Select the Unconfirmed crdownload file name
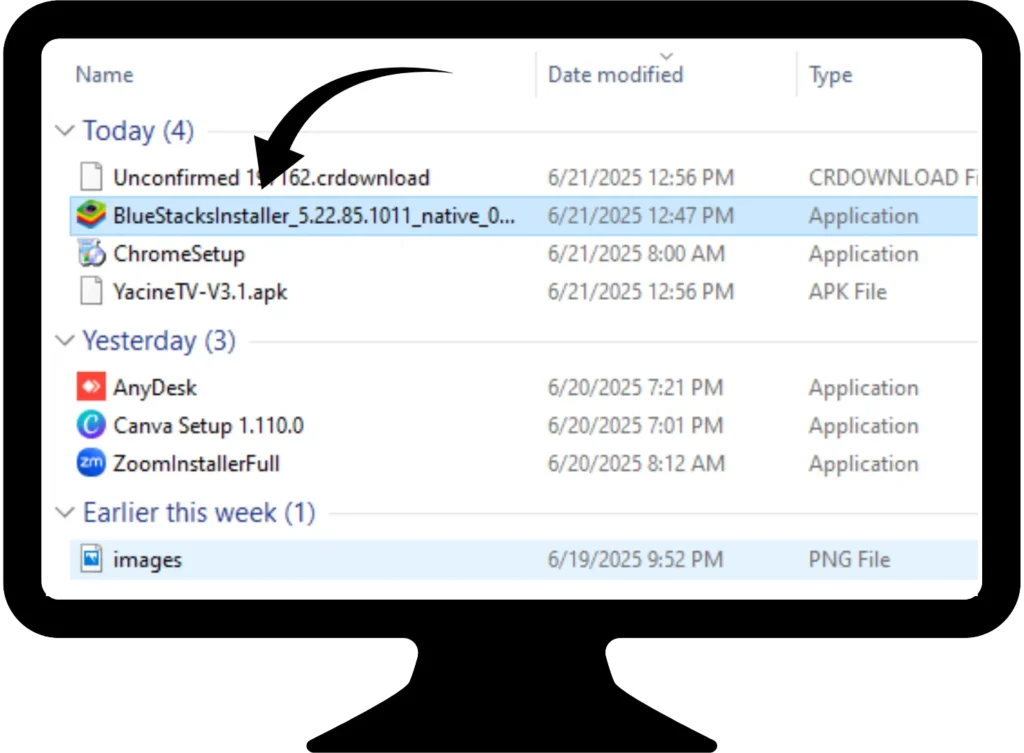This screenshot has width=1024, height=753. [x=271, y=177]
